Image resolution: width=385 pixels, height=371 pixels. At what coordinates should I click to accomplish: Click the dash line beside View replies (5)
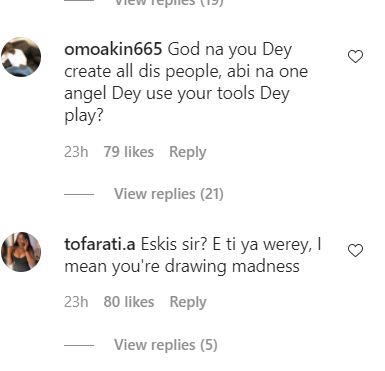point(79,345)
